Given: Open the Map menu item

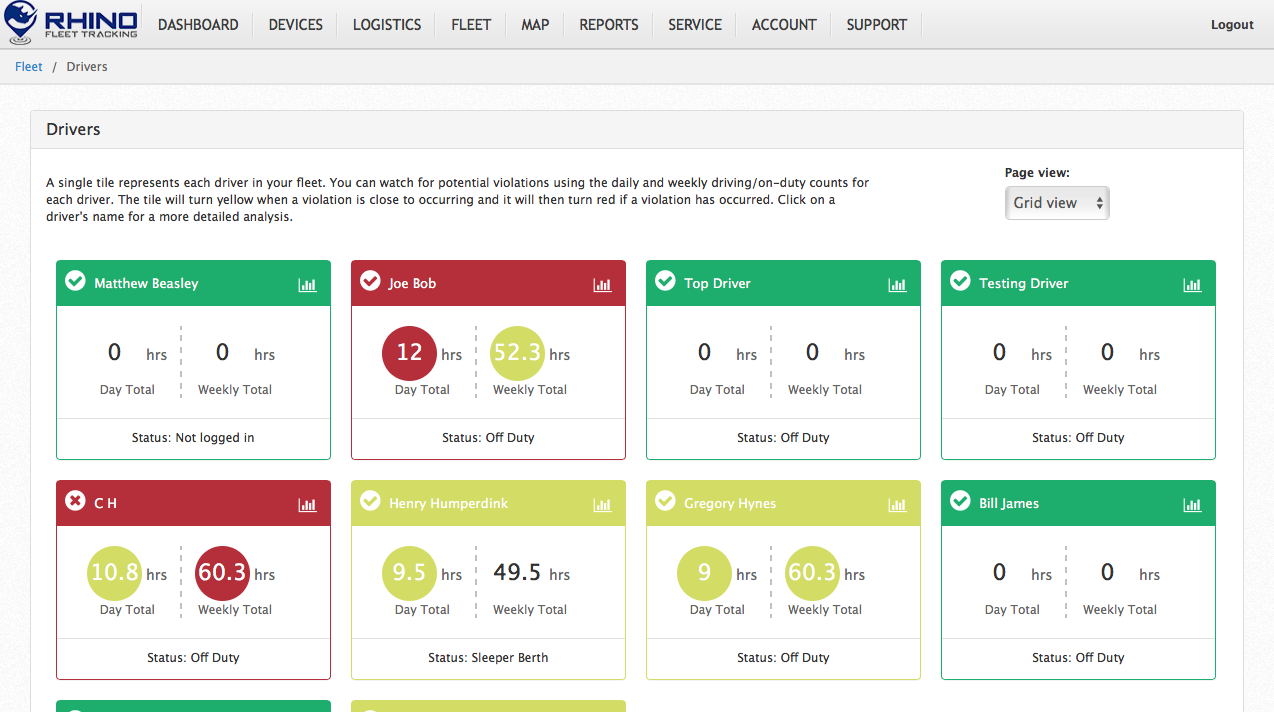Looking at the screenshot, I should [535, 24].
